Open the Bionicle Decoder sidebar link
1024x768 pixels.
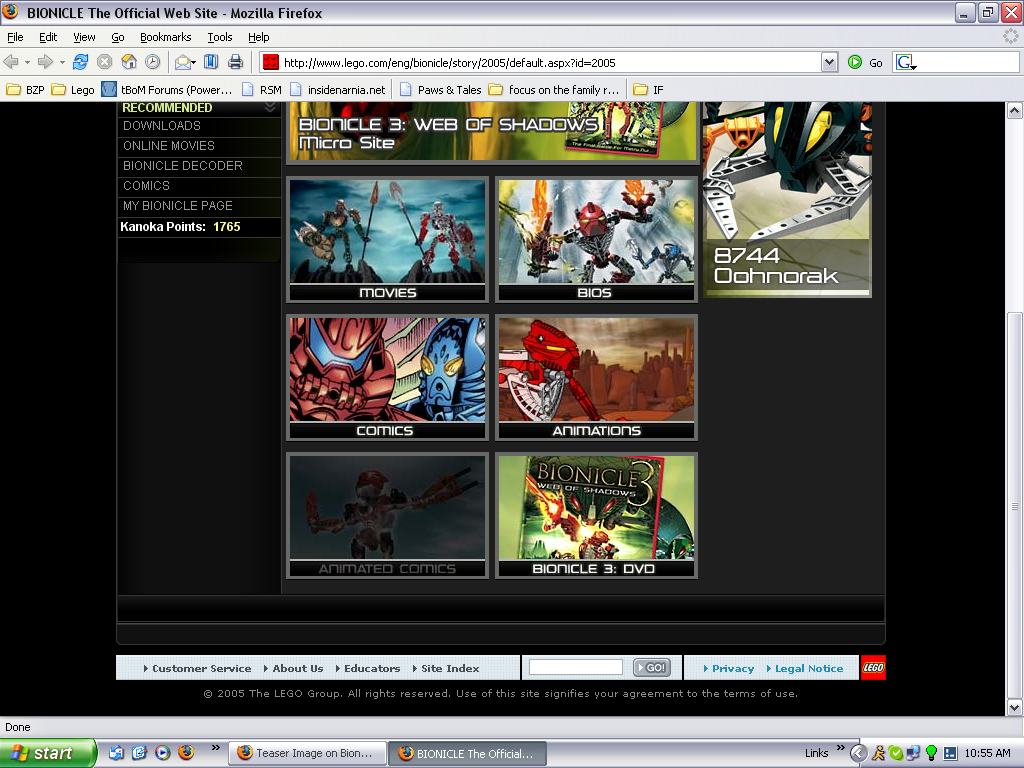(183, 166)
